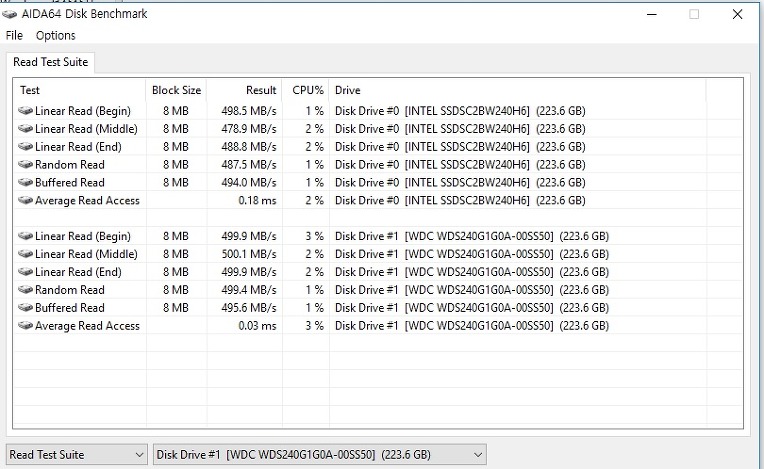
Task: Click drive icon of Intel Buffered Read row
Action: click(25, 182)
